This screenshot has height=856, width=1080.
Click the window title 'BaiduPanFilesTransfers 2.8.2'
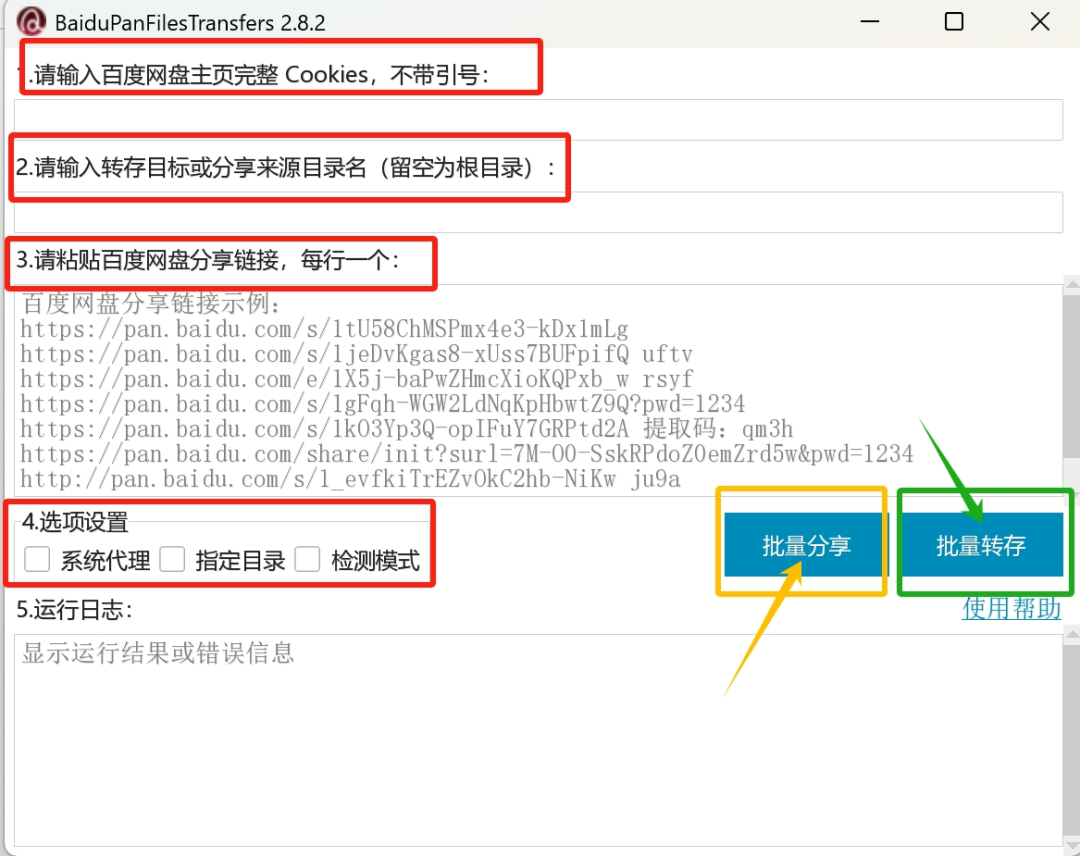click(x=190, y=23)
